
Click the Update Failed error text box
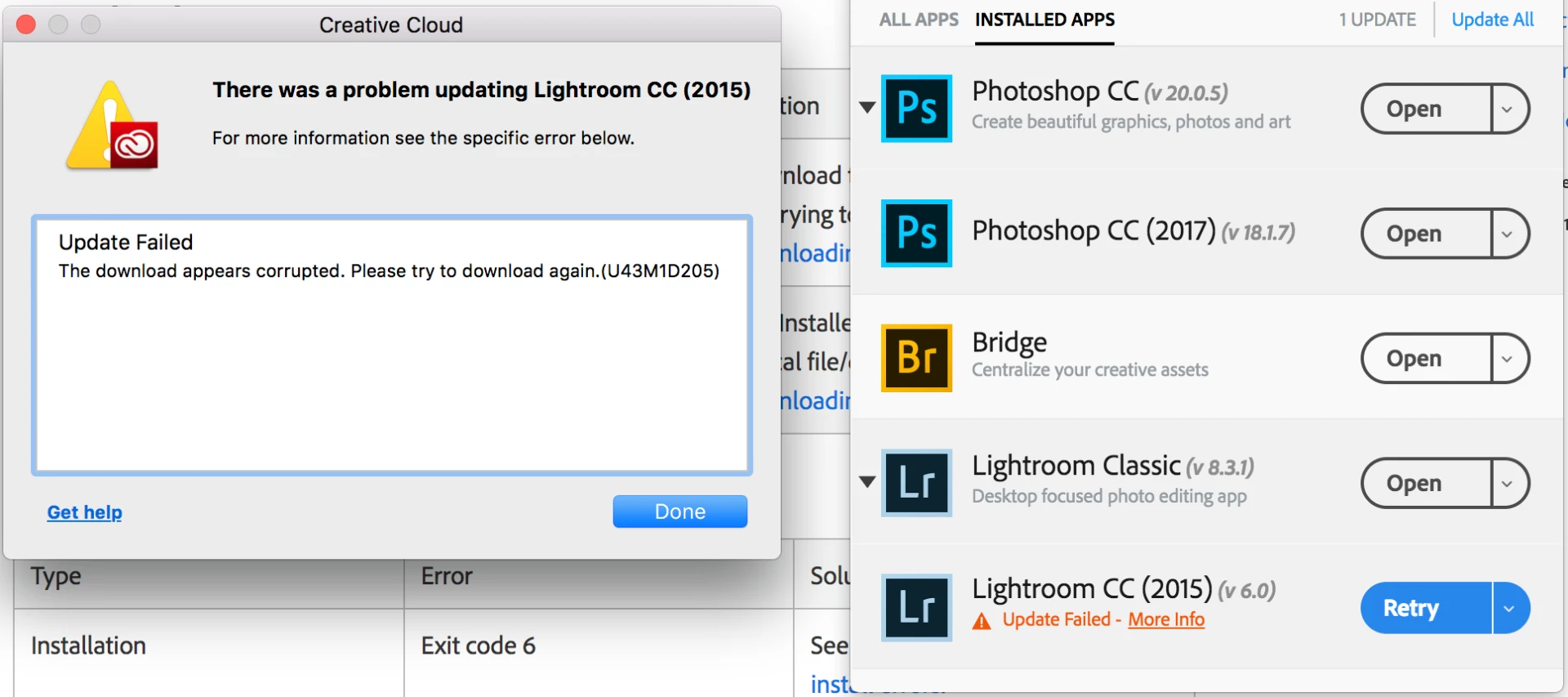(x=392, y=345)
